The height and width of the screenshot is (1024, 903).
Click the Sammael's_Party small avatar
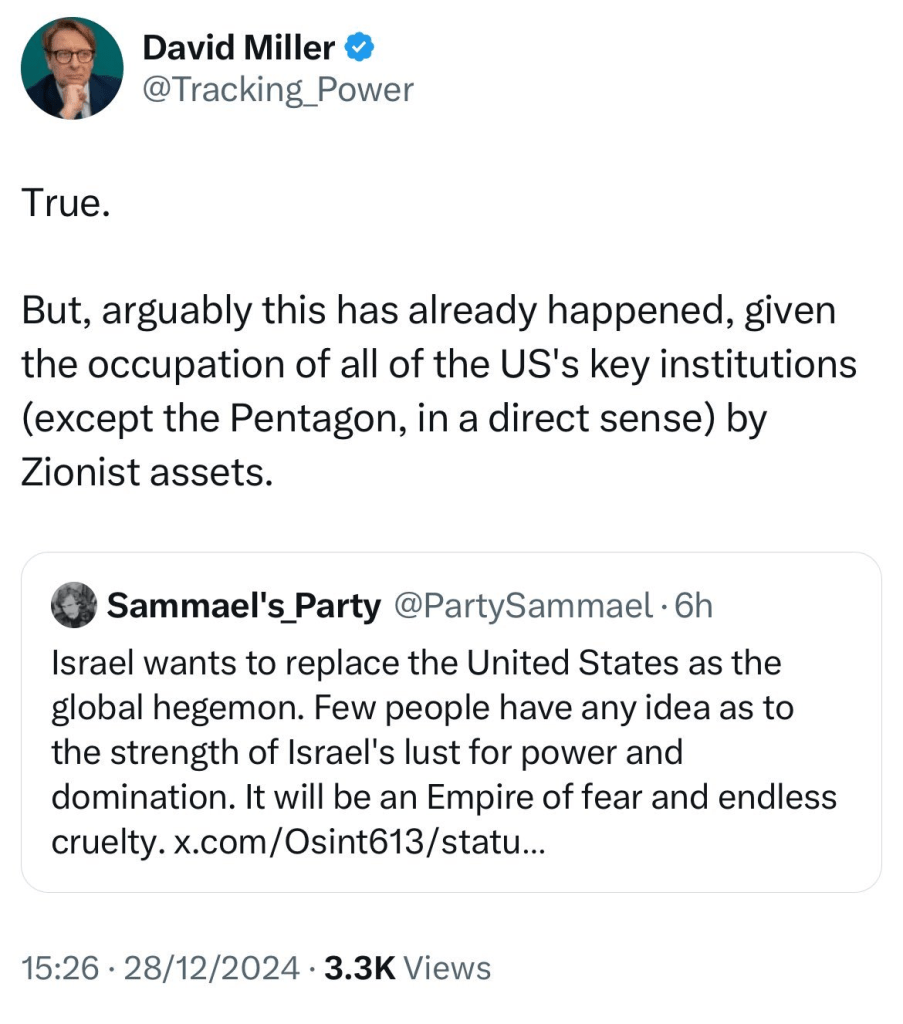[x=72, y=605]
